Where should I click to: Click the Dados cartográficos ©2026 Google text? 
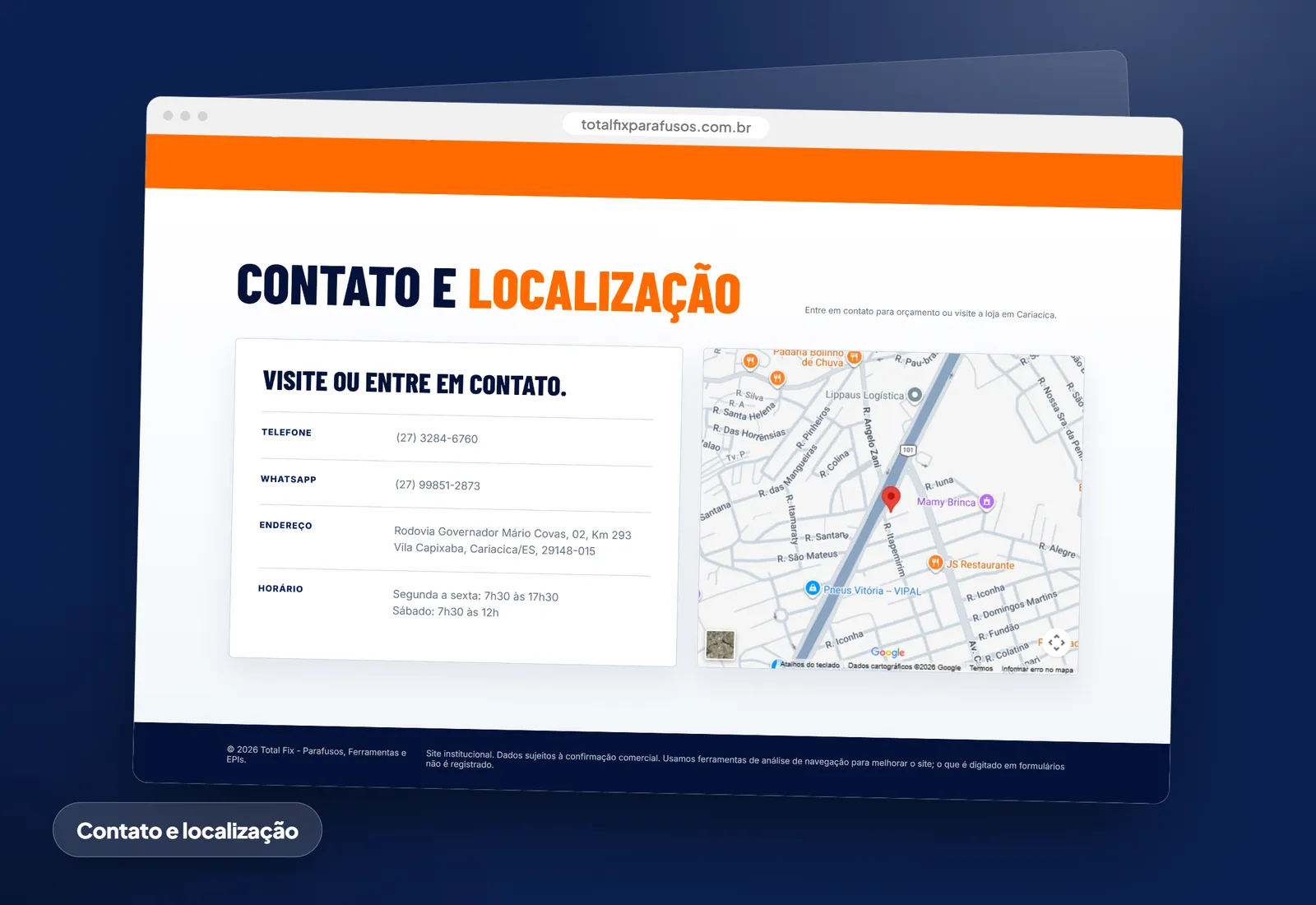click(904, 666)
